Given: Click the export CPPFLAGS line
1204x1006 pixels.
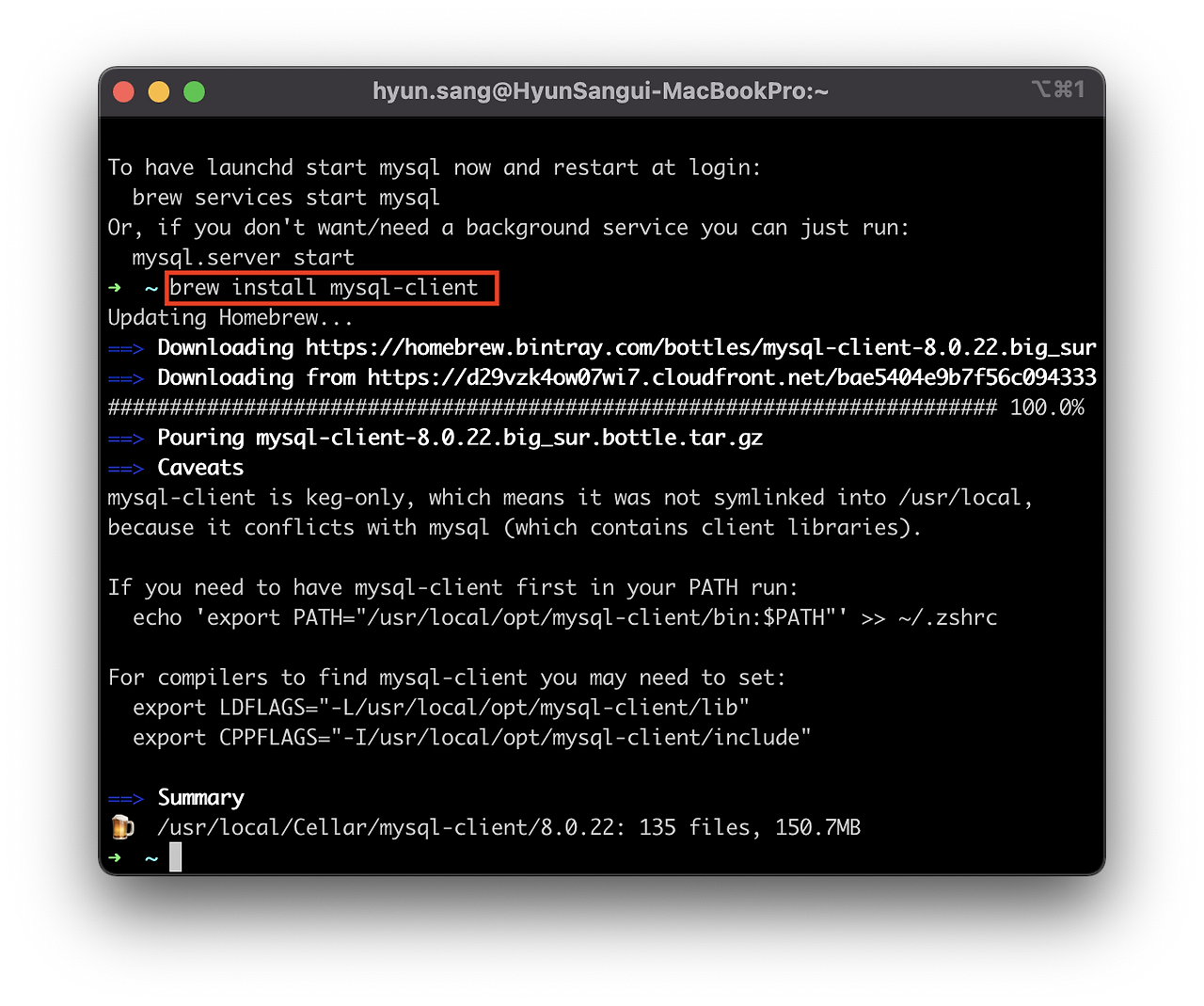Looking at the screenshot, I should (472, 738).
